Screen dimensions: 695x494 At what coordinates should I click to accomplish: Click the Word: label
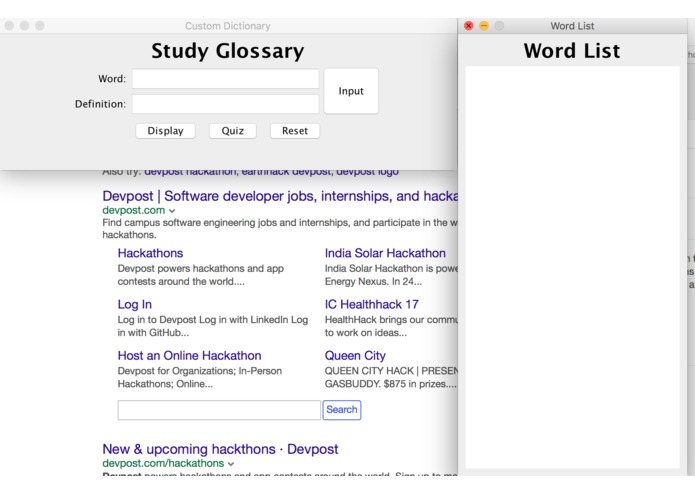[x=112, y=79]
